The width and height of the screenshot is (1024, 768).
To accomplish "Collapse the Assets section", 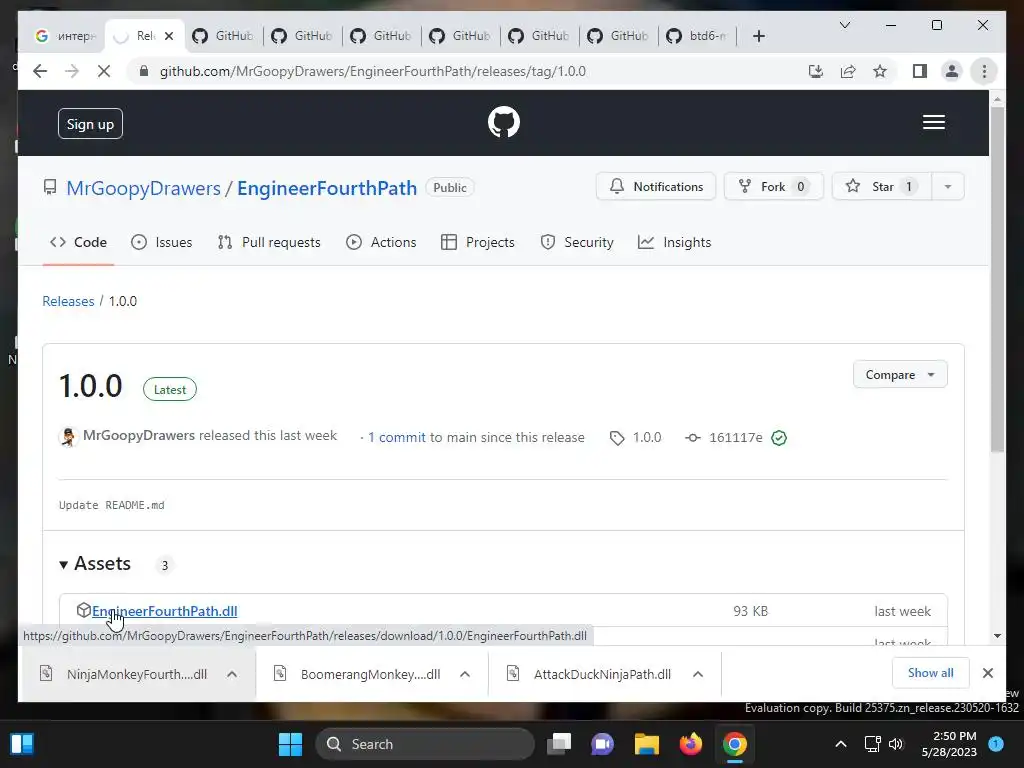I will [95, 564].
